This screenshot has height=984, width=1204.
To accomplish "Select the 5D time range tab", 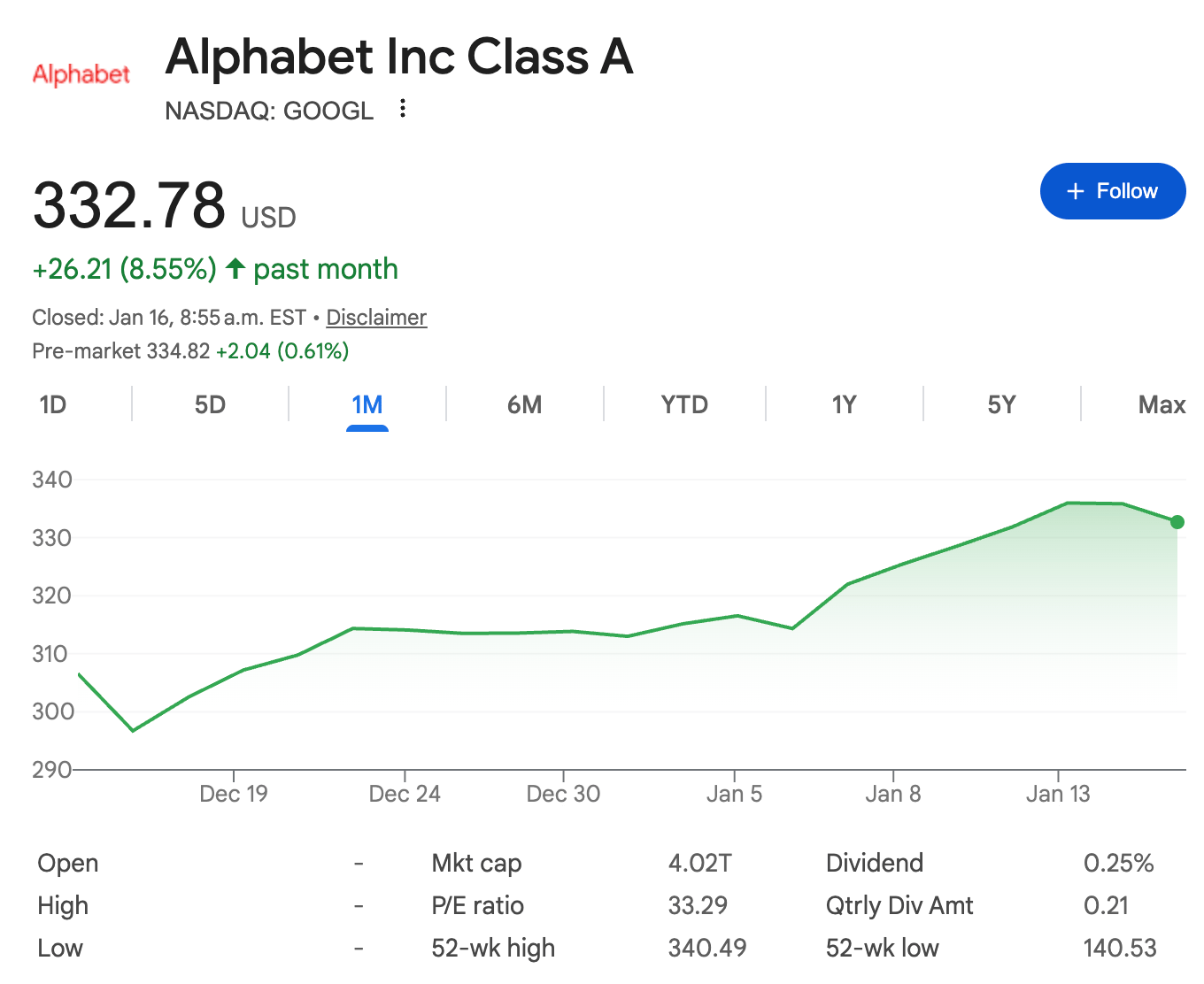I will tap(210, 405).
